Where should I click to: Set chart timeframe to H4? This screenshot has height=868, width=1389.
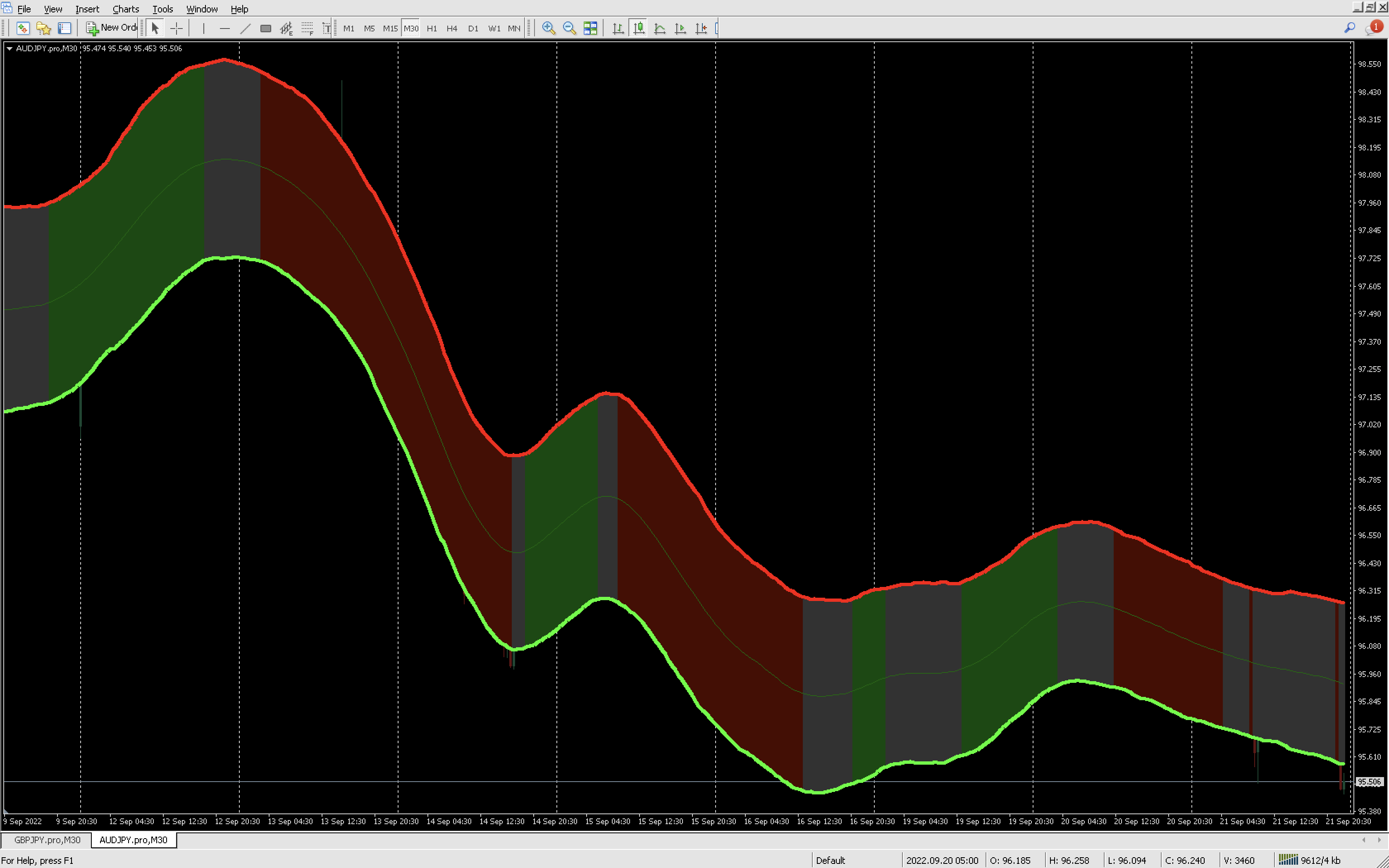click(x=452, y=28)
